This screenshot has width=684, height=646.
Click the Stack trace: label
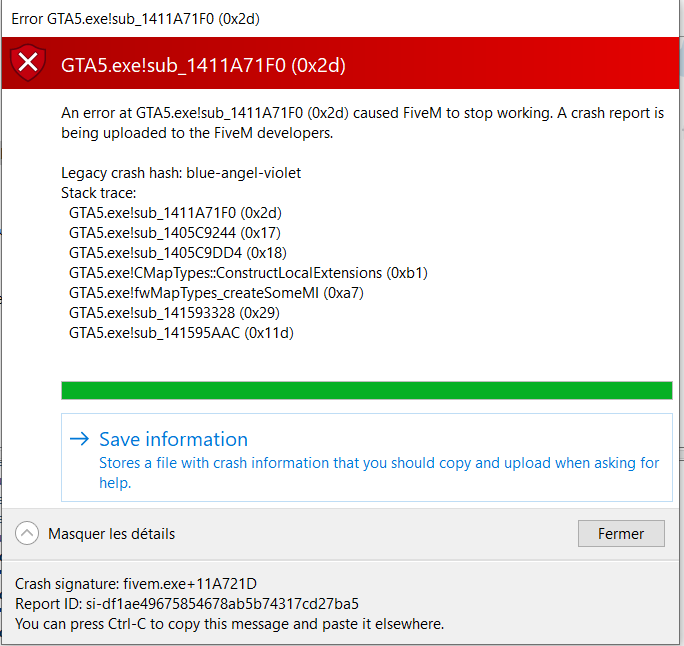[99, 193]
